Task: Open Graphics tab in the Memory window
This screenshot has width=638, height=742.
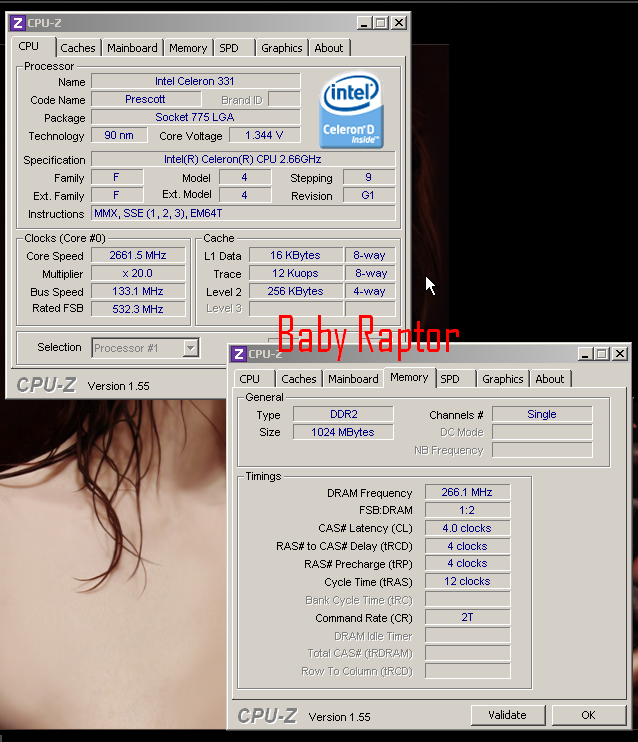Action: click(x=503, y=379)
